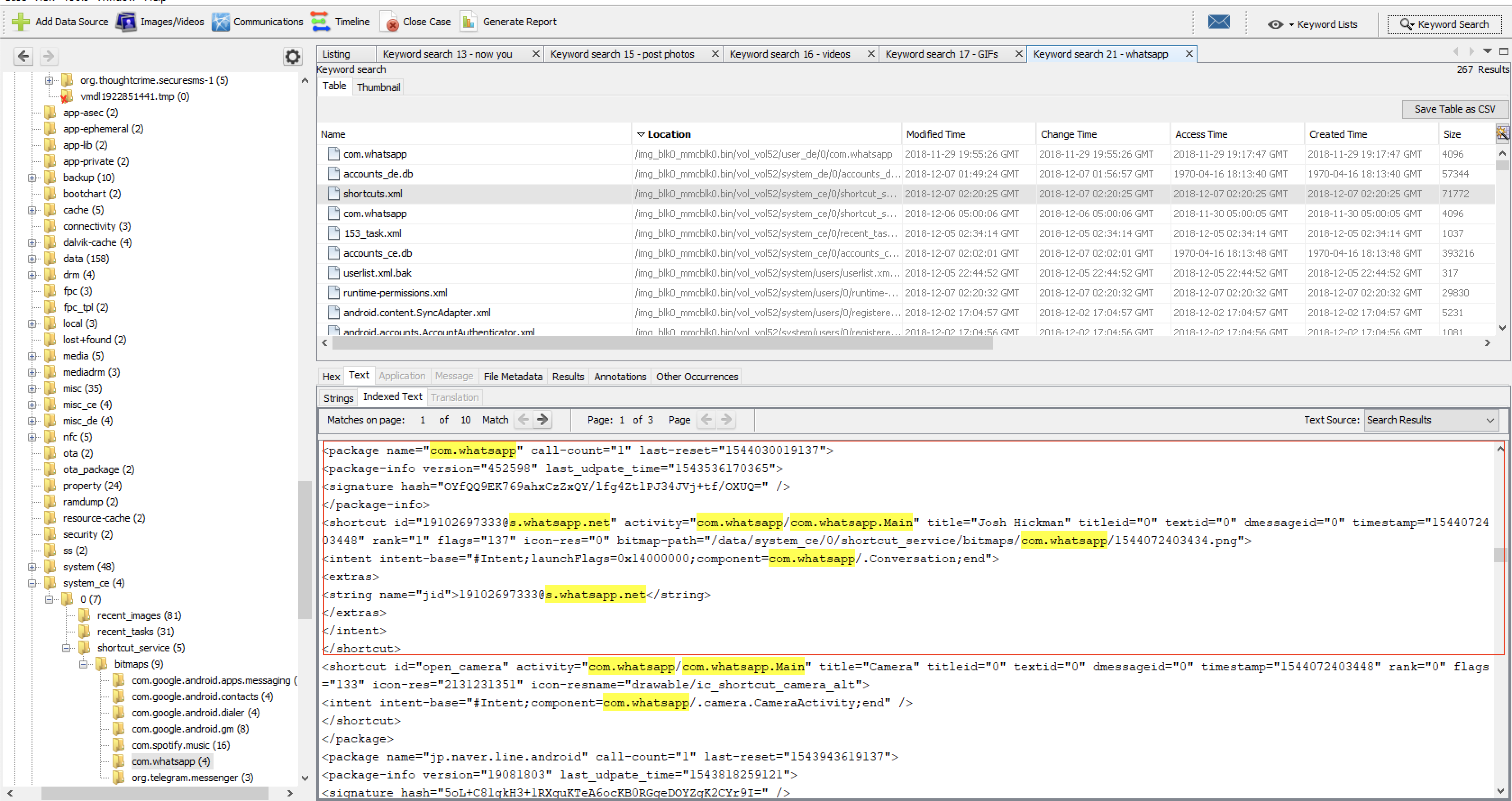This screenshot has height=801, width=1512.
Task: Close the 'Keyword search 16 - videos' tab
Action: click(x=871, y=54)
